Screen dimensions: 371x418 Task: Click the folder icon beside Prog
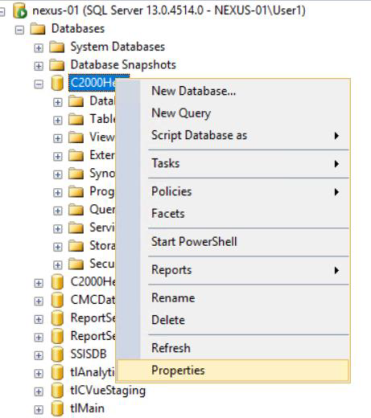[x=76, y=191]
